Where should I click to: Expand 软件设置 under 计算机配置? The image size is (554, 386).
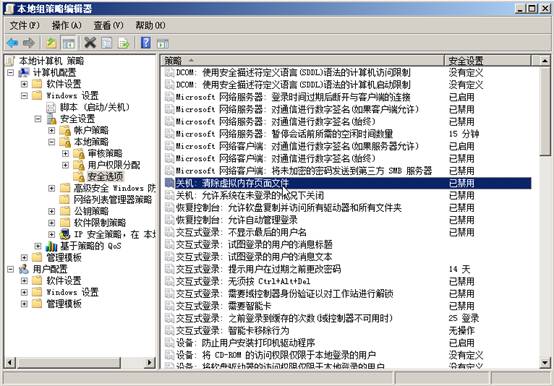point(24,84)
